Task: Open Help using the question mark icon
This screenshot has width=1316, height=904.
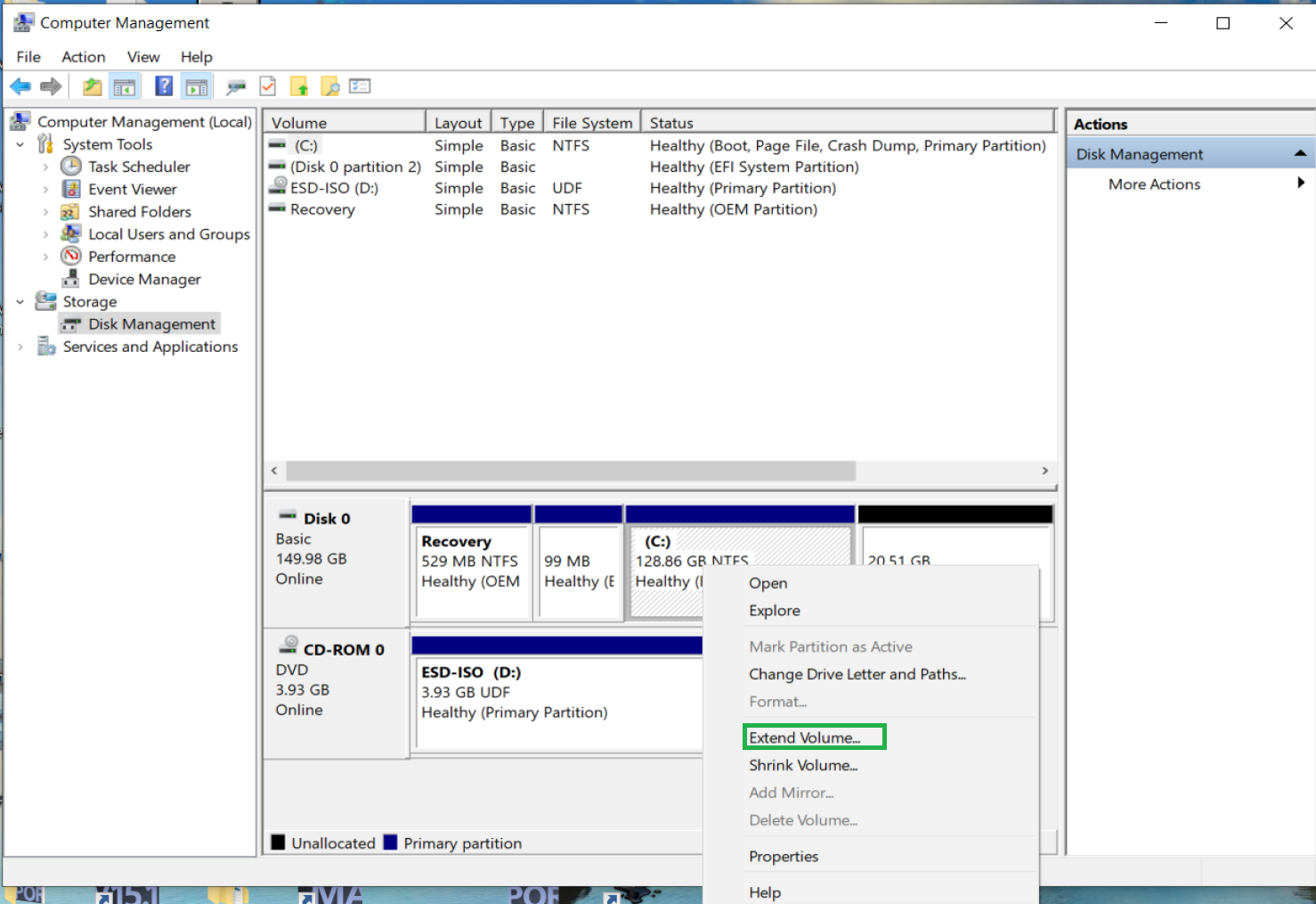Action: click(164, 86)
